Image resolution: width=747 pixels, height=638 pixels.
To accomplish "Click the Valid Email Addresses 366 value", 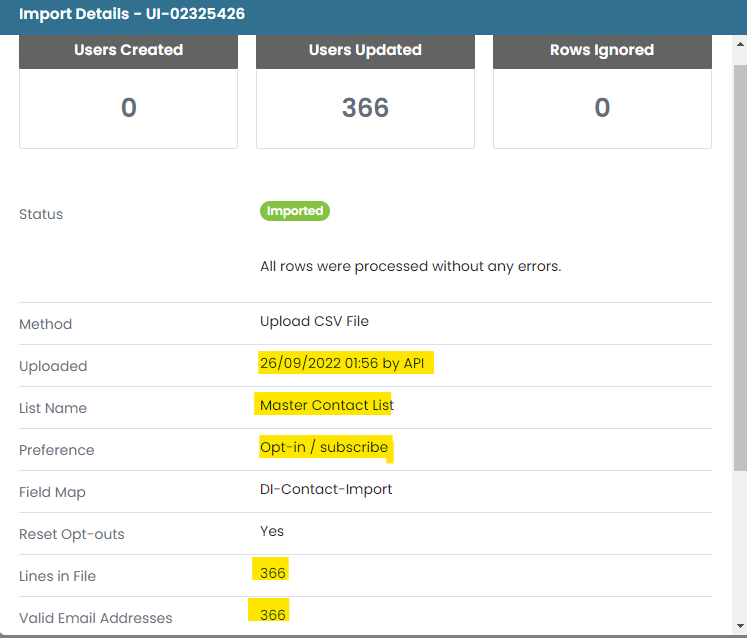I will (273, 615).
